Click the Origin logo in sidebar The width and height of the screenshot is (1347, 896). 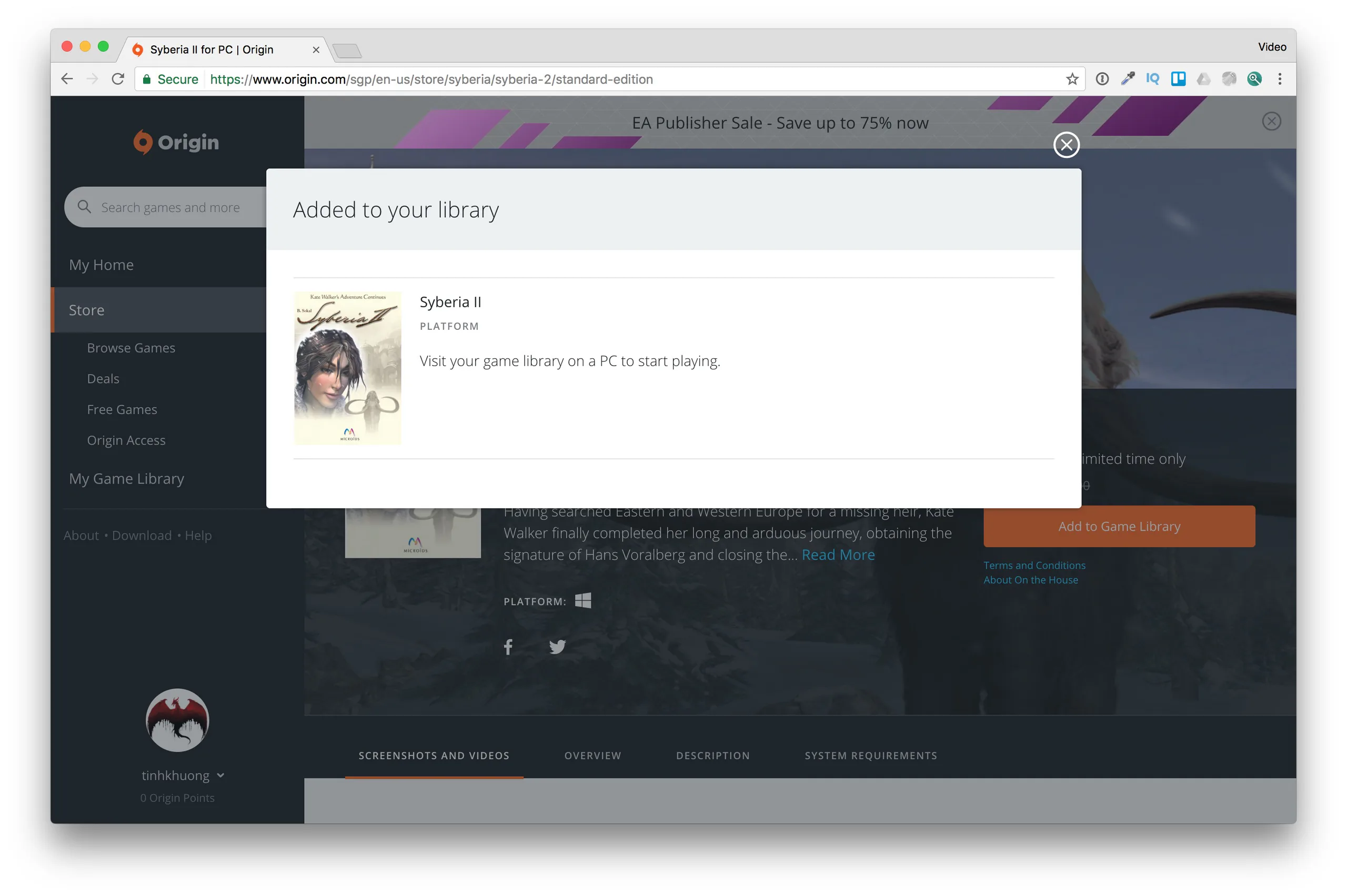176,142
